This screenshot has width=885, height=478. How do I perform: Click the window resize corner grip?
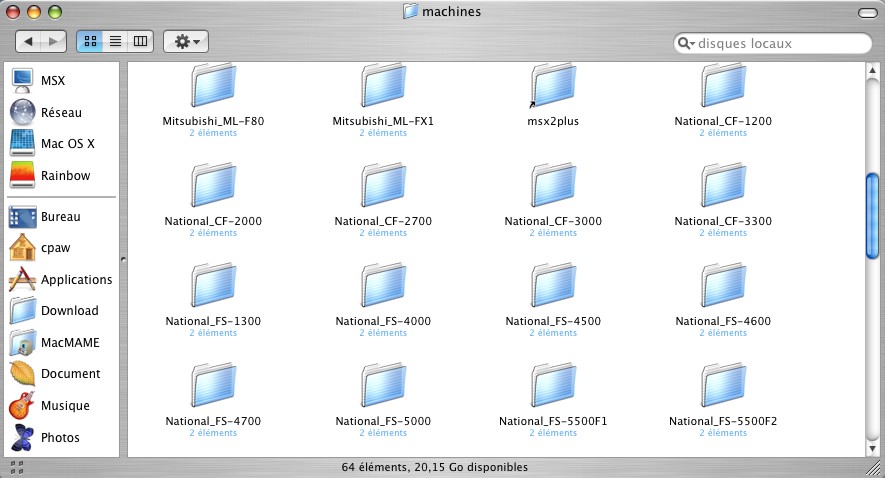click(874, 468)
